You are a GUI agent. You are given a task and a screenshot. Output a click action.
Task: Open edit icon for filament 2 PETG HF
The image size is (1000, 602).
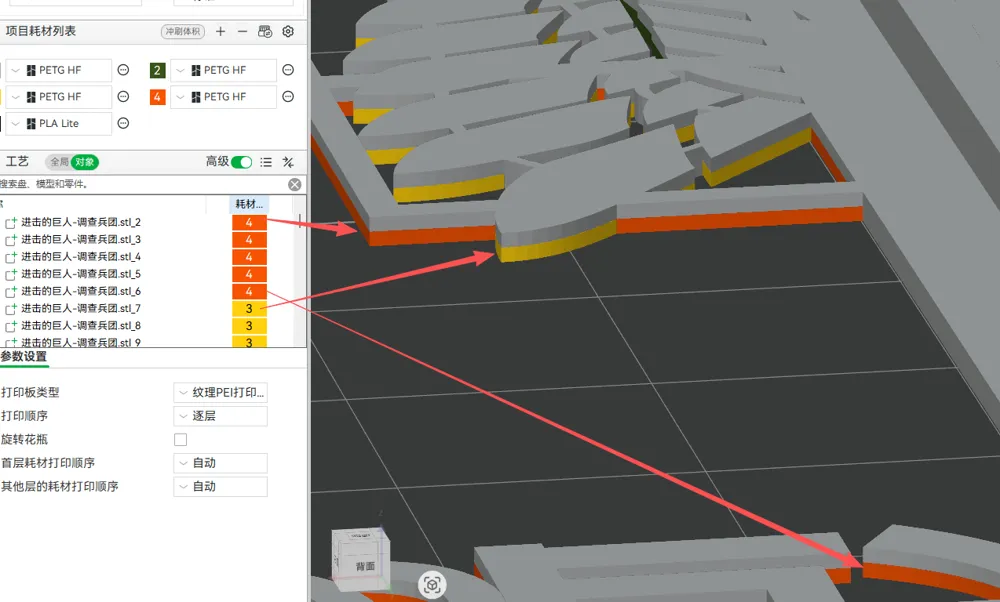tap(288, 70)
